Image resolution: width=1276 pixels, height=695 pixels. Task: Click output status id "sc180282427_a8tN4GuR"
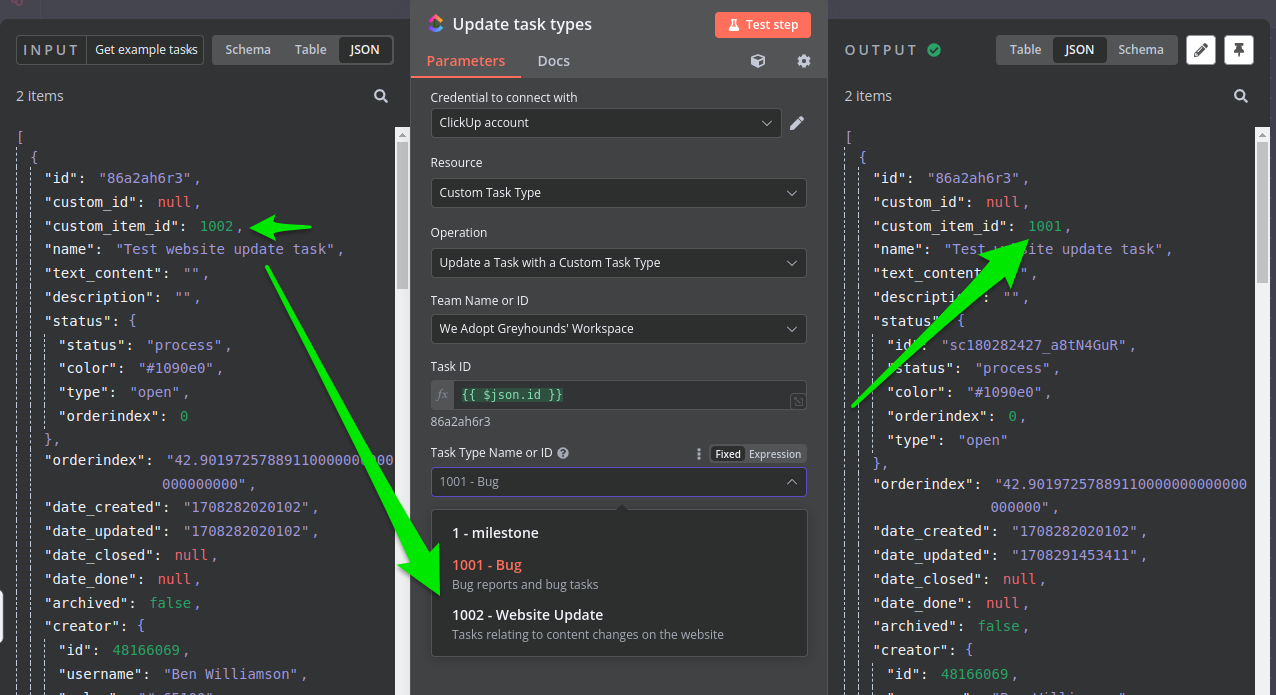1033,345
